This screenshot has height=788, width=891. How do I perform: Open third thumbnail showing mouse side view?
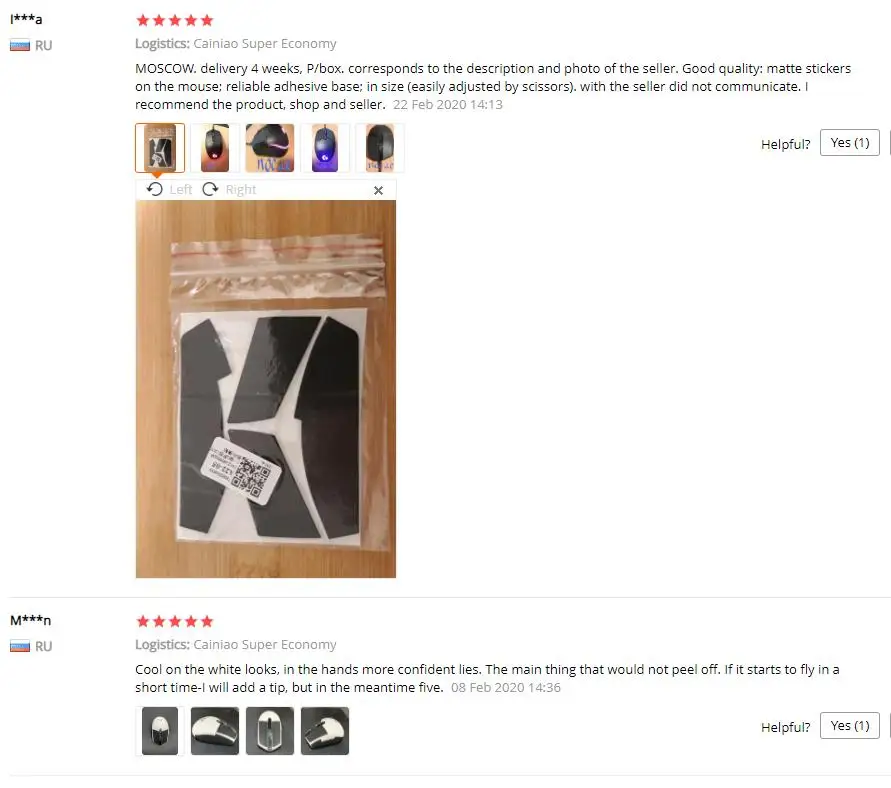pyautogui.click(x=270, y=148)
